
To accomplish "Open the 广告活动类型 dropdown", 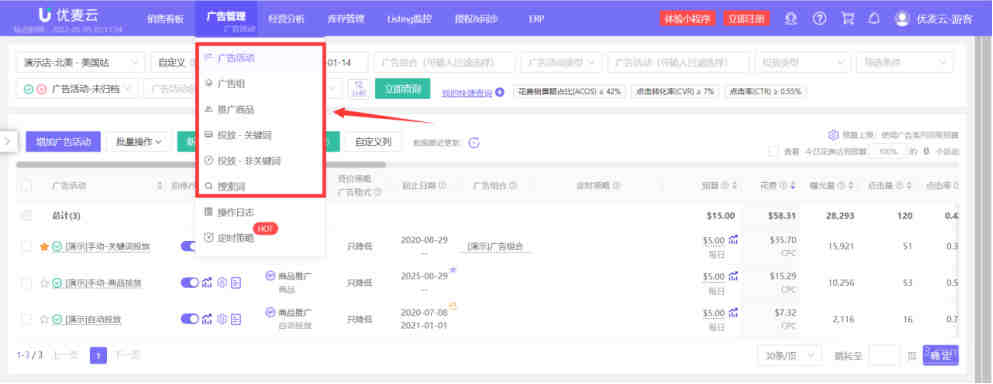I will [x=561, y=63].
